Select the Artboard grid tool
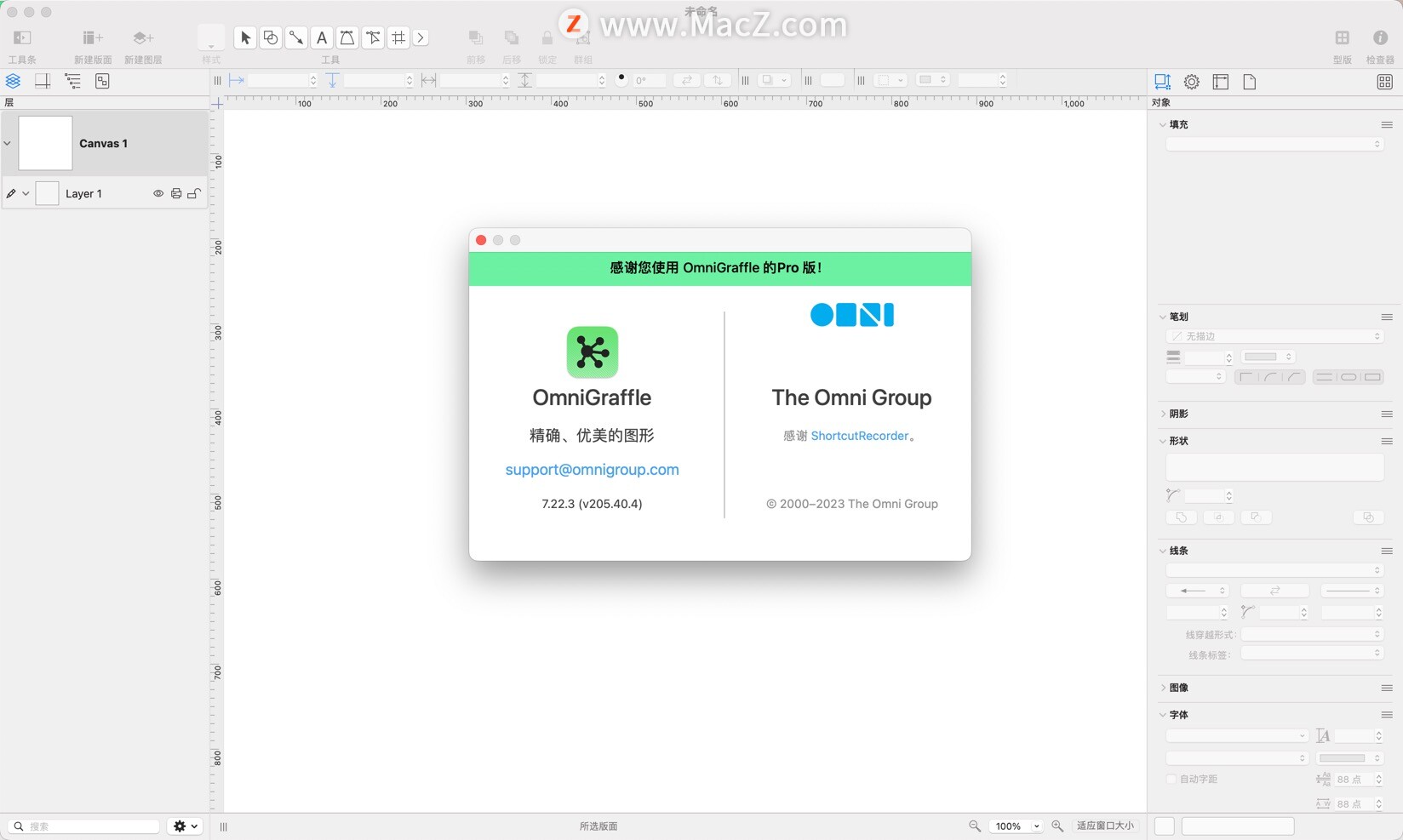The width and height of the screenshot is (1403, 840). click(x=398, y=37)
